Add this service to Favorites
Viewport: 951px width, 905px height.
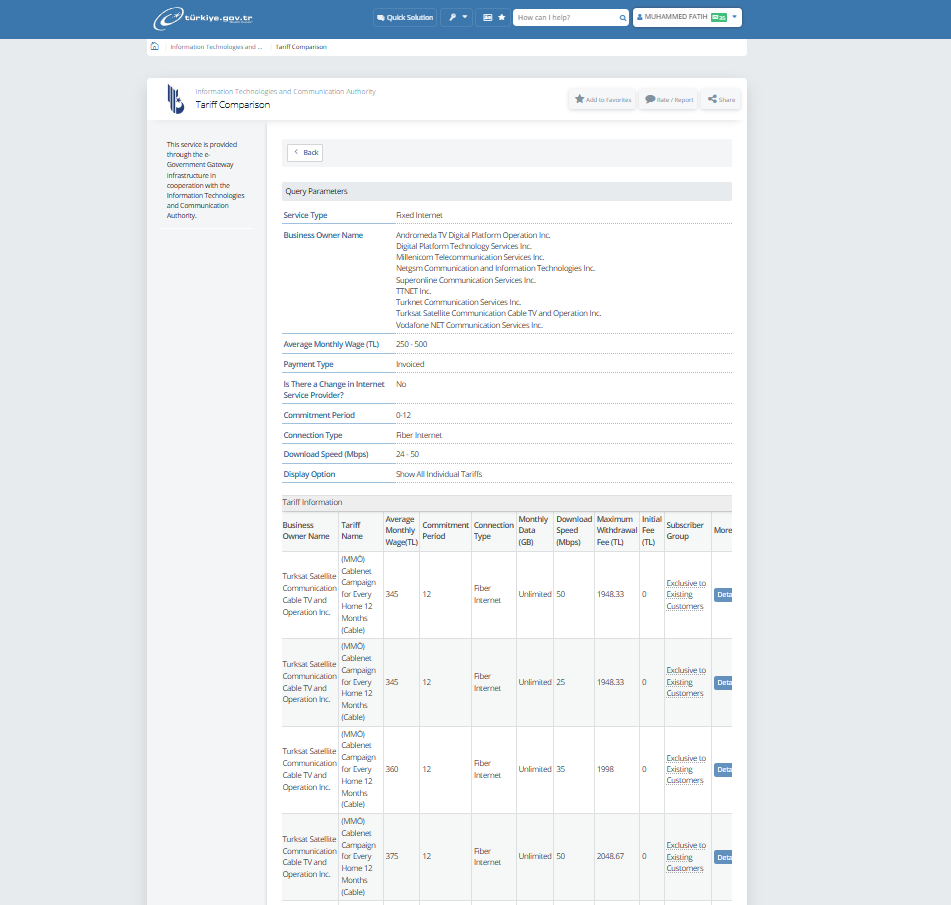602,99
